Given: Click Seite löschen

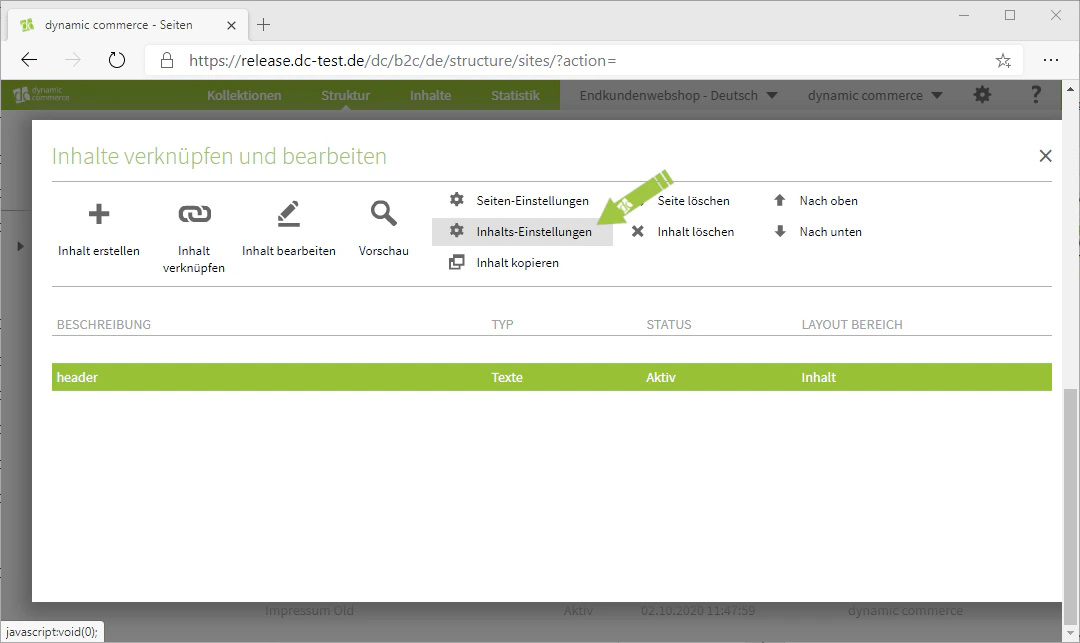Looking at the screenshot, I should (x=693, y=201).
